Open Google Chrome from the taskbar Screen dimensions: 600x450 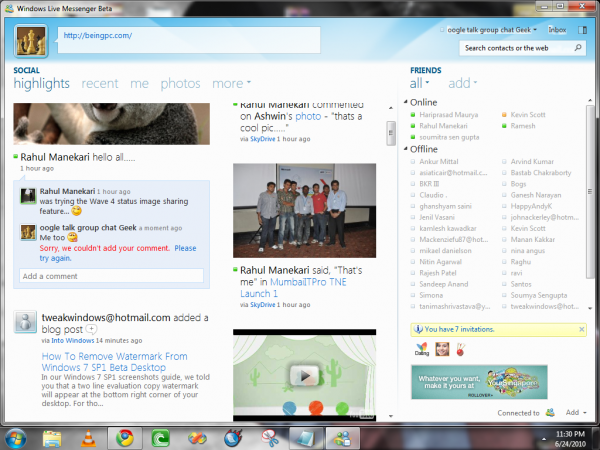(124, 439)
